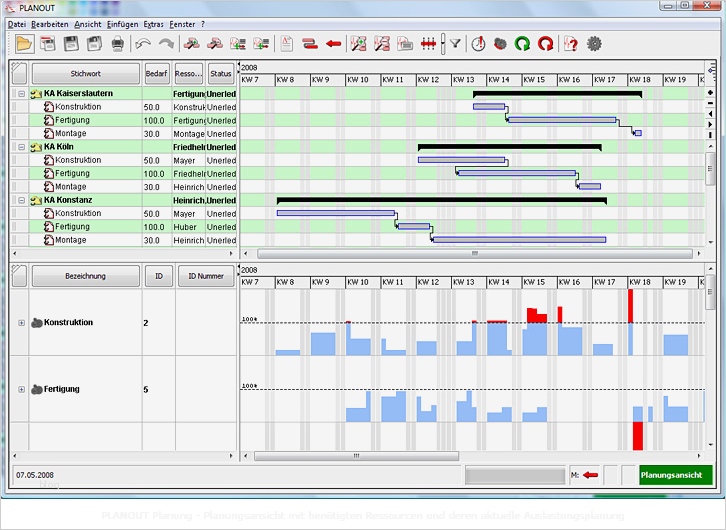This screenshot has height=530, width=726.
Task: Open the Datei menu
Action: pos(17,24)
